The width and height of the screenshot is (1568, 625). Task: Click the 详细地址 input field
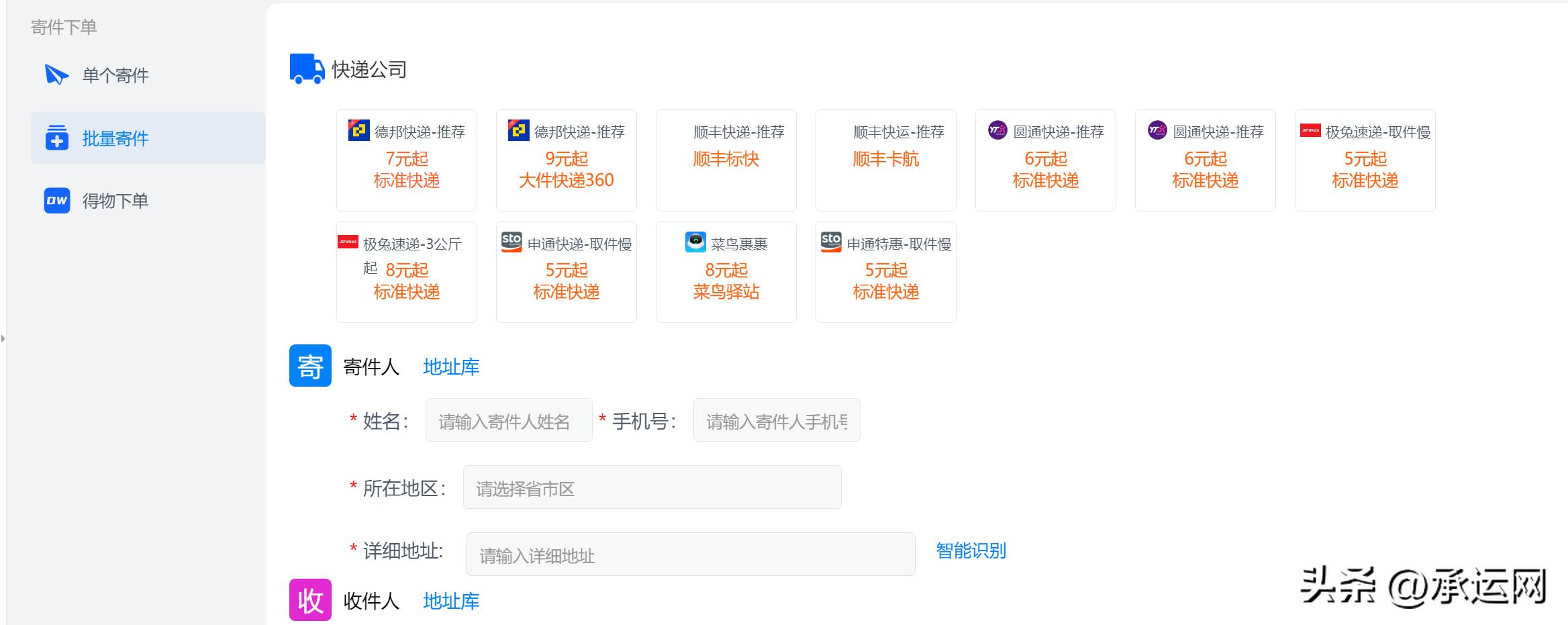[x=690, y=554]
